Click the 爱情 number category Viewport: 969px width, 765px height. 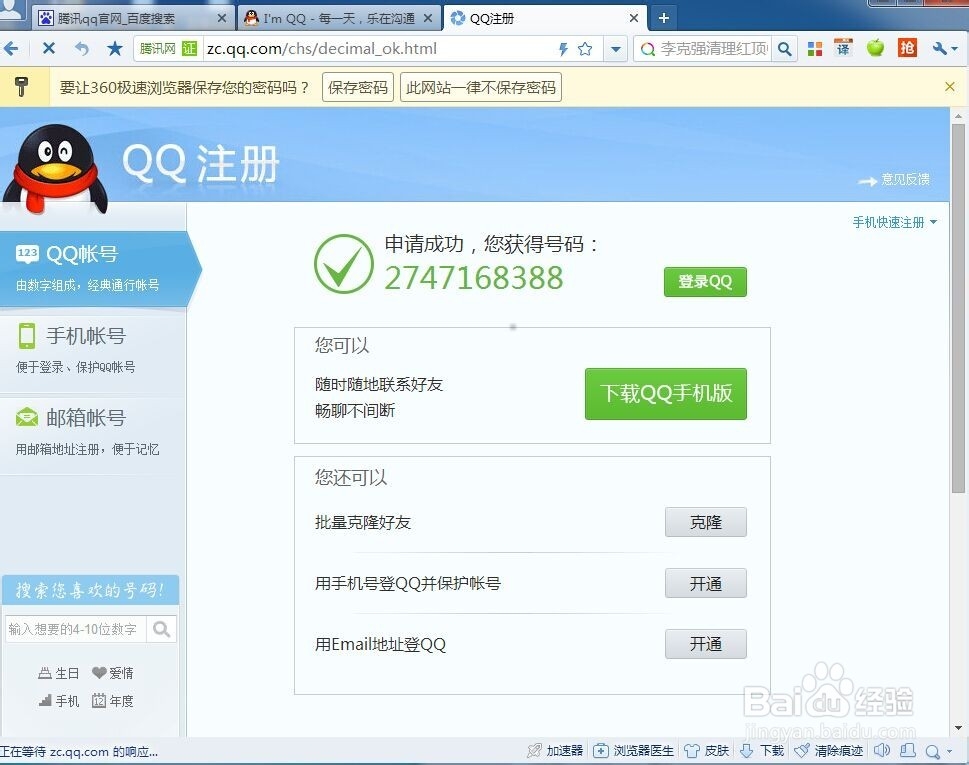click(112, 673)
